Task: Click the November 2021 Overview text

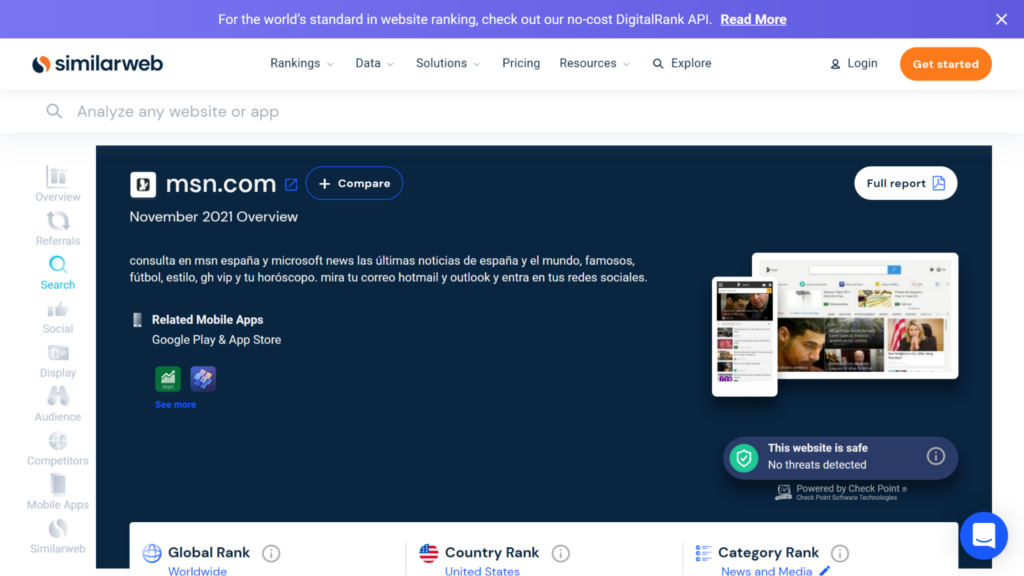Action: [214, 217]
